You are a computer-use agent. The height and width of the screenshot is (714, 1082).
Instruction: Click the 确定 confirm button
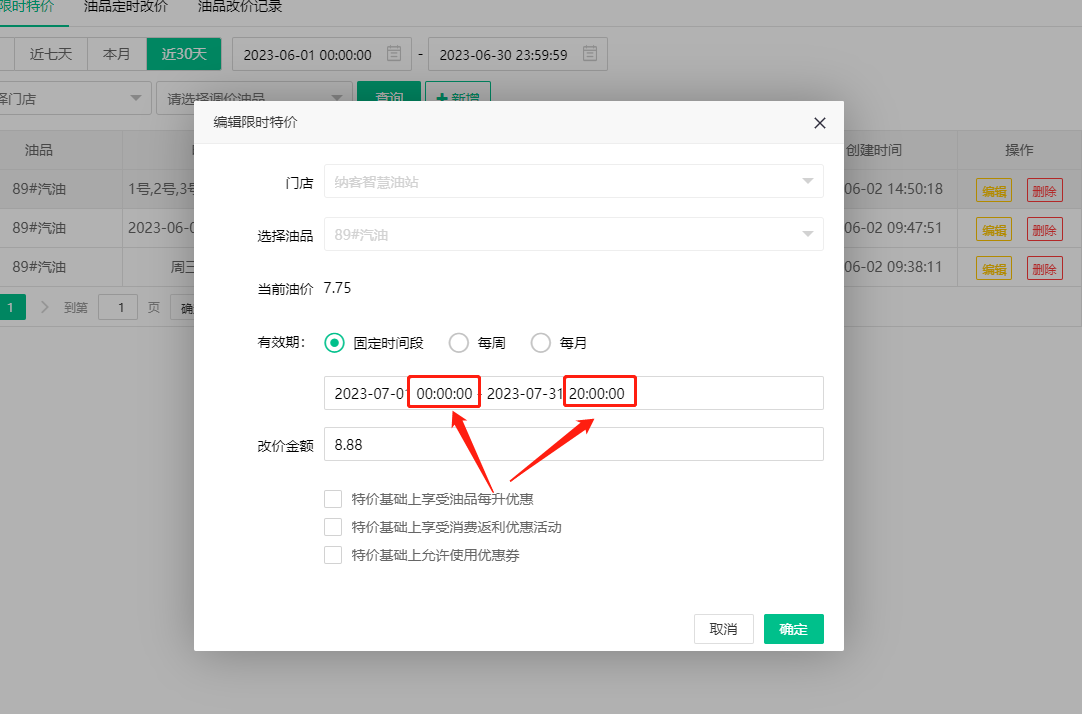click(793, 629)
